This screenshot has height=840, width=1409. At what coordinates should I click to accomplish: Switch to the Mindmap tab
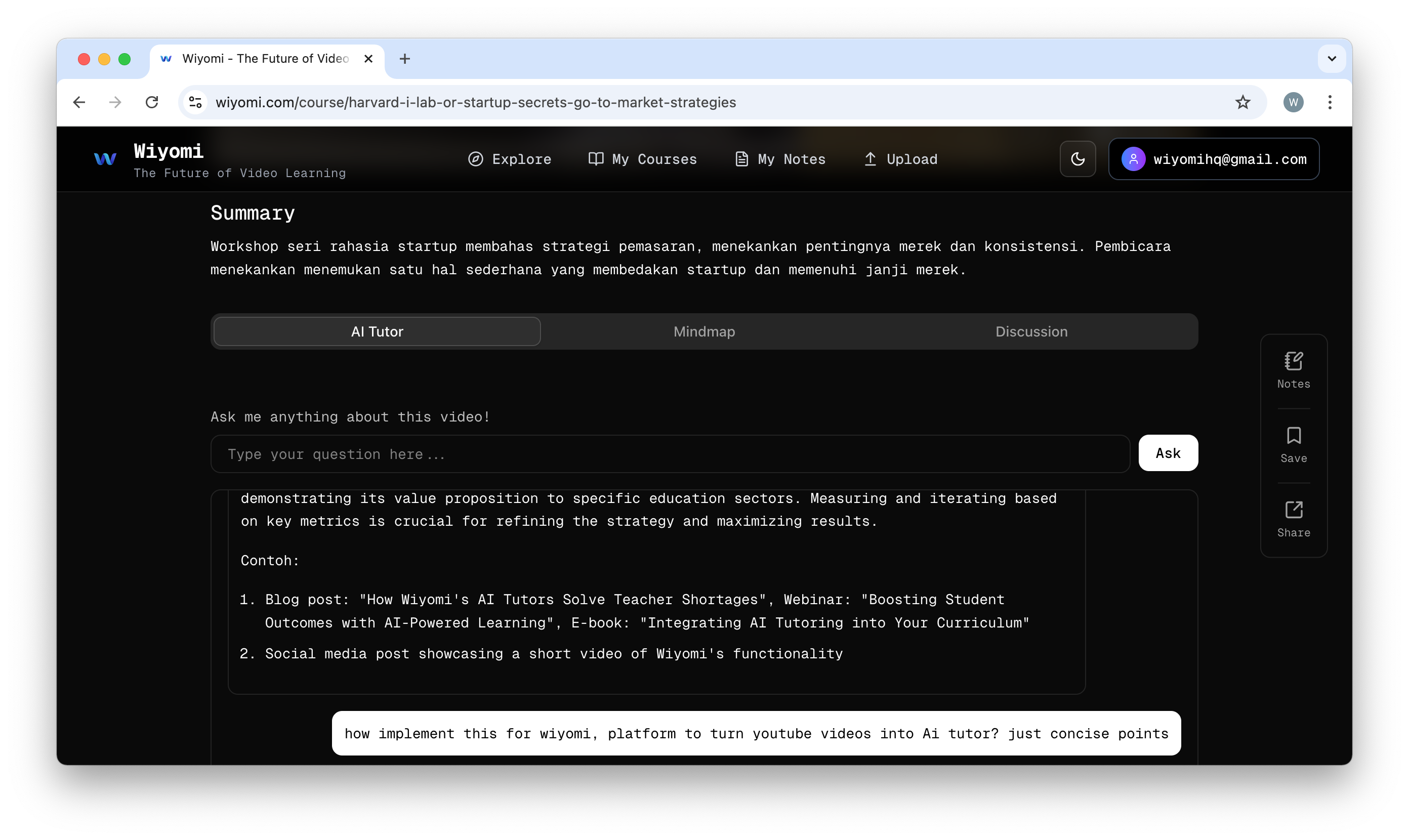tap(703, 331)
